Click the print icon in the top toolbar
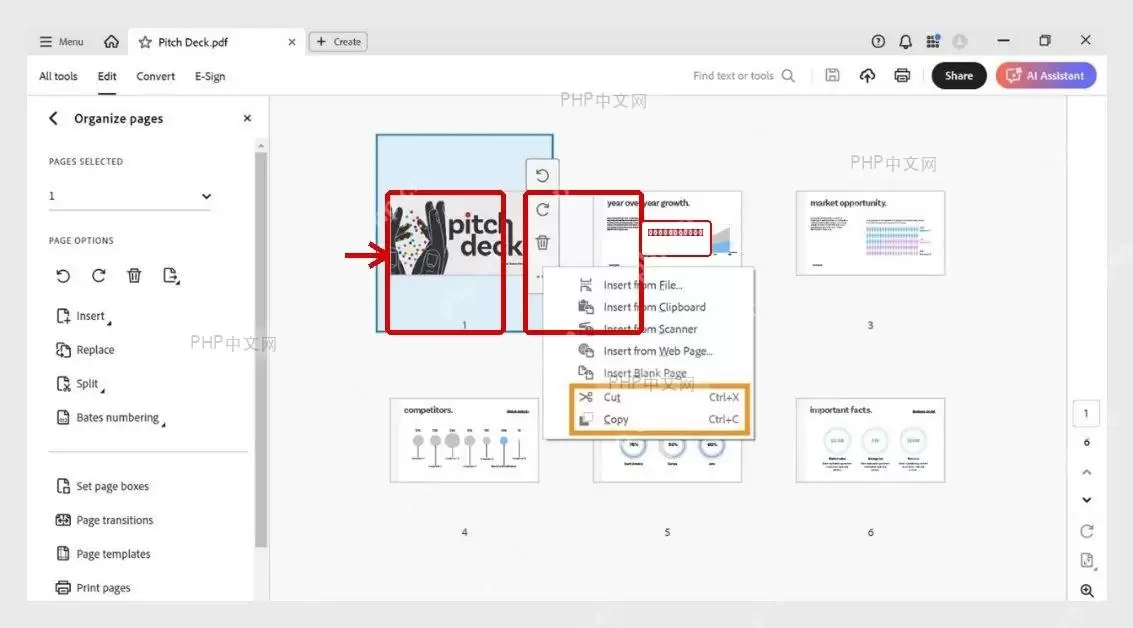Screen dimensions: 1133x628 pos(902,75)
